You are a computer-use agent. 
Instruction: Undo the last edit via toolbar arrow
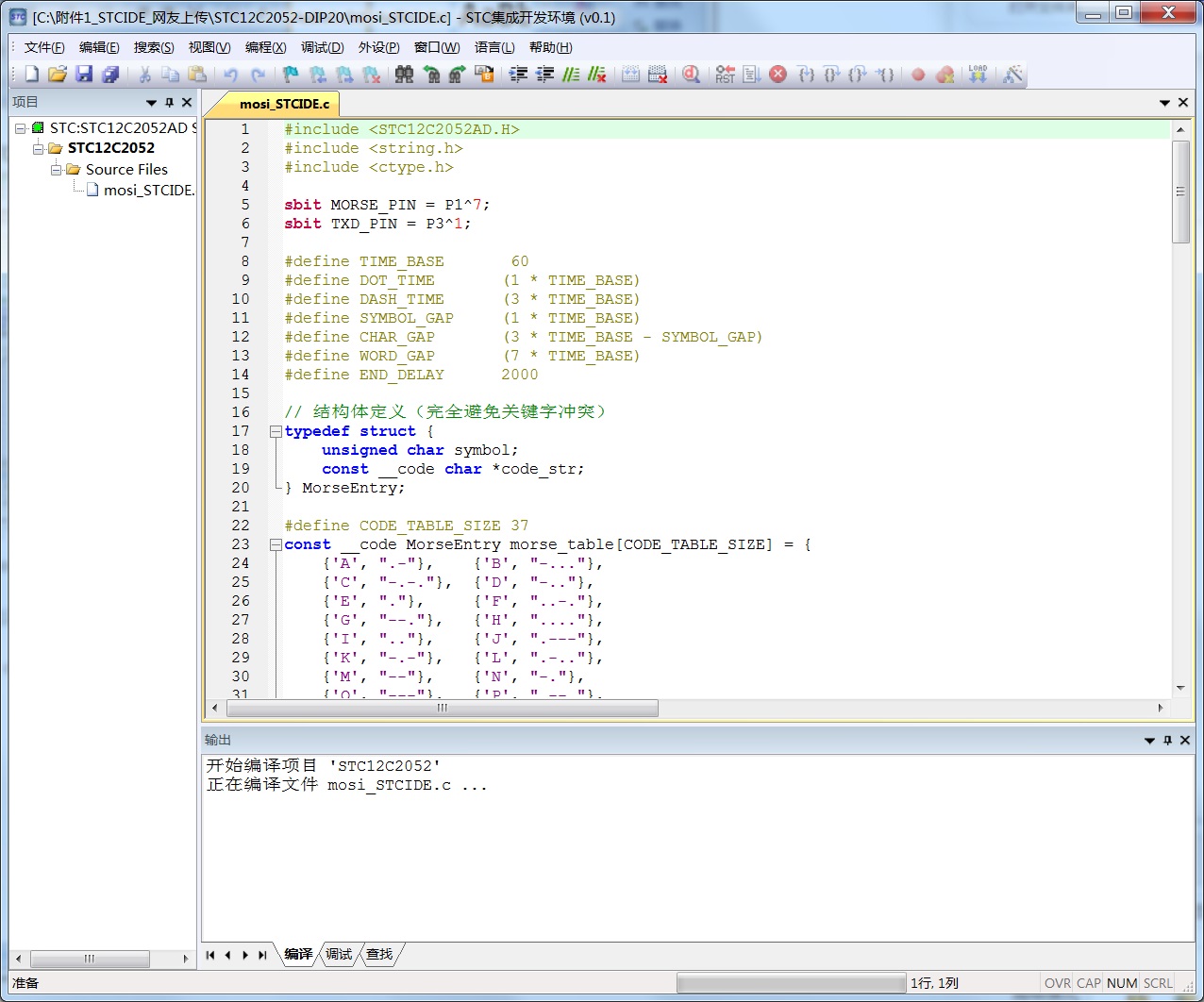click(x=231, y=75)
